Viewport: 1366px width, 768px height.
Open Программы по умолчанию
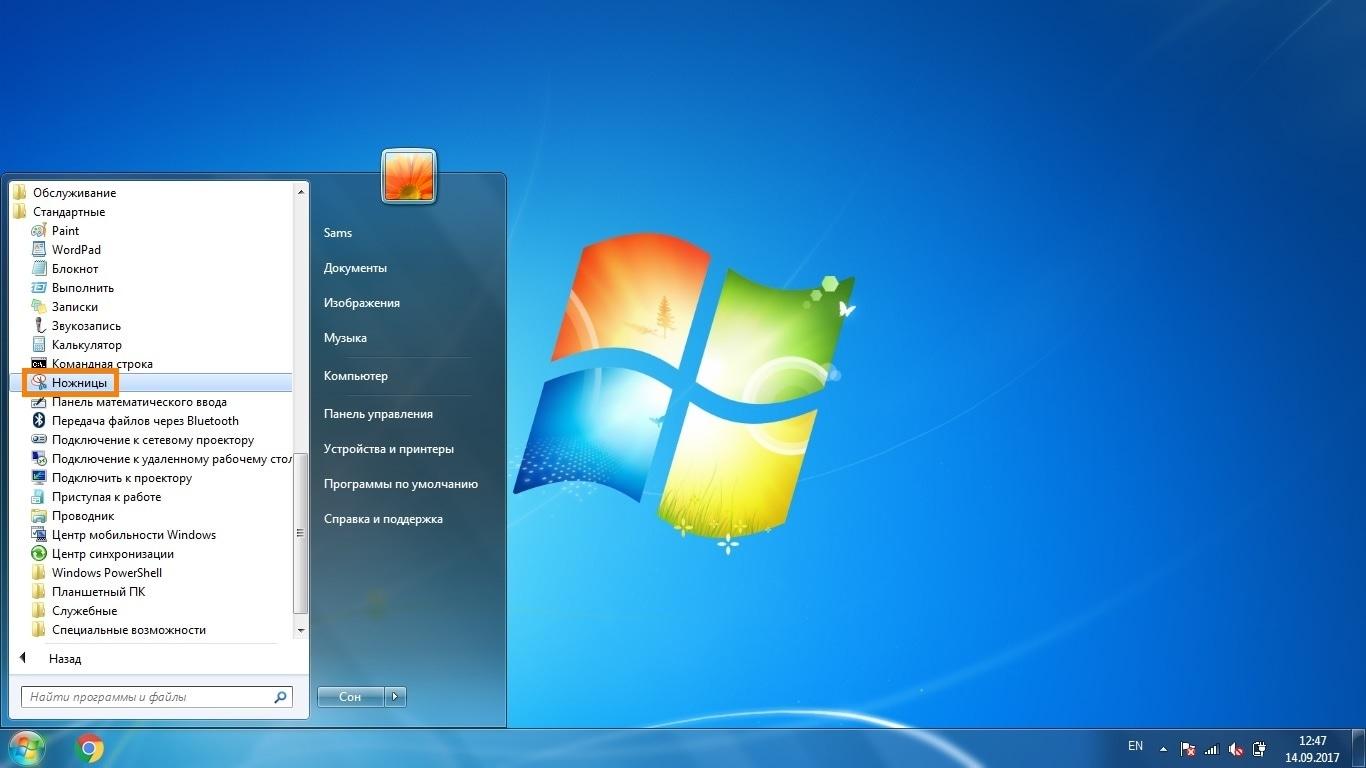[401, 484]
